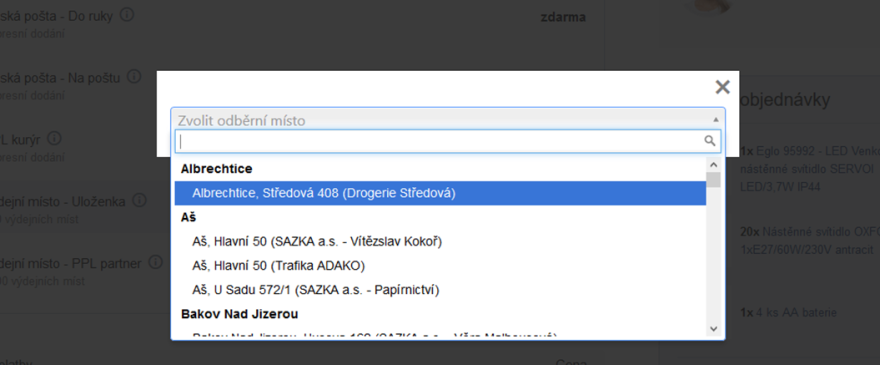Click the Aš group header
880x365 pixels.
point(188,217)
